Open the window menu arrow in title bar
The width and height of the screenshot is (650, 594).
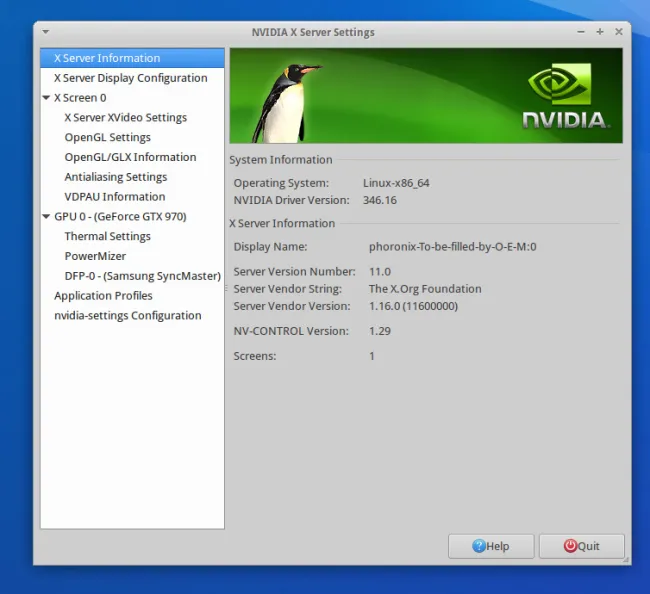point(46,32)
